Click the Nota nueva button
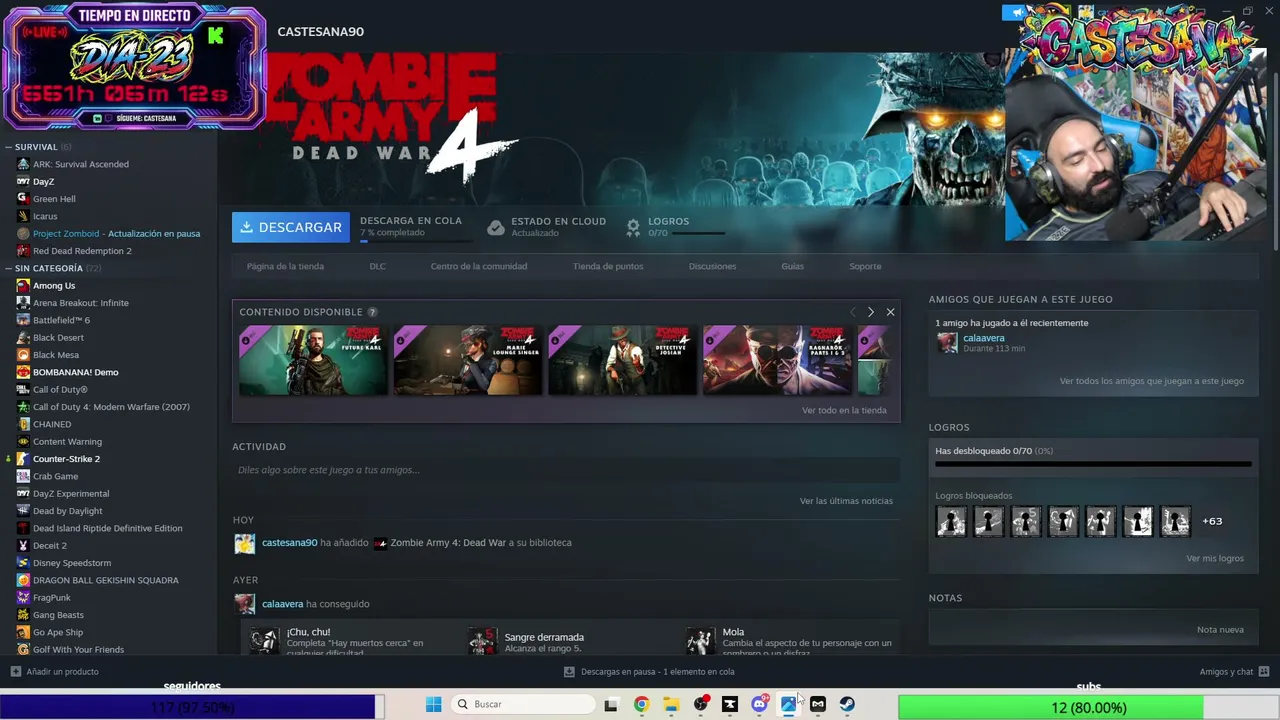This screenshot has height=720, width=1280. click(1220, 630)
